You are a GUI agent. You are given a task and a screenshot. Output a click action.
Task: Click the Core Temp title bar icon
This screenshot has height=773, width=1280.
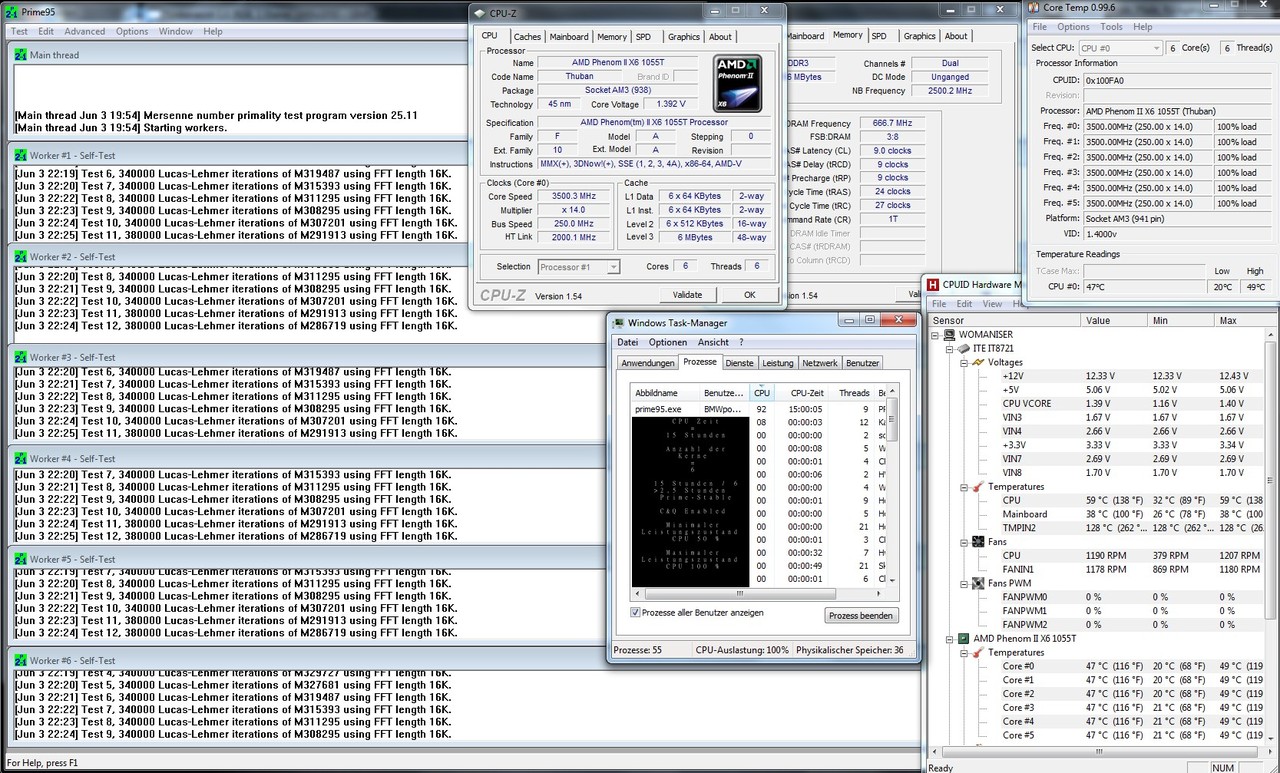tap(1033, 9)
